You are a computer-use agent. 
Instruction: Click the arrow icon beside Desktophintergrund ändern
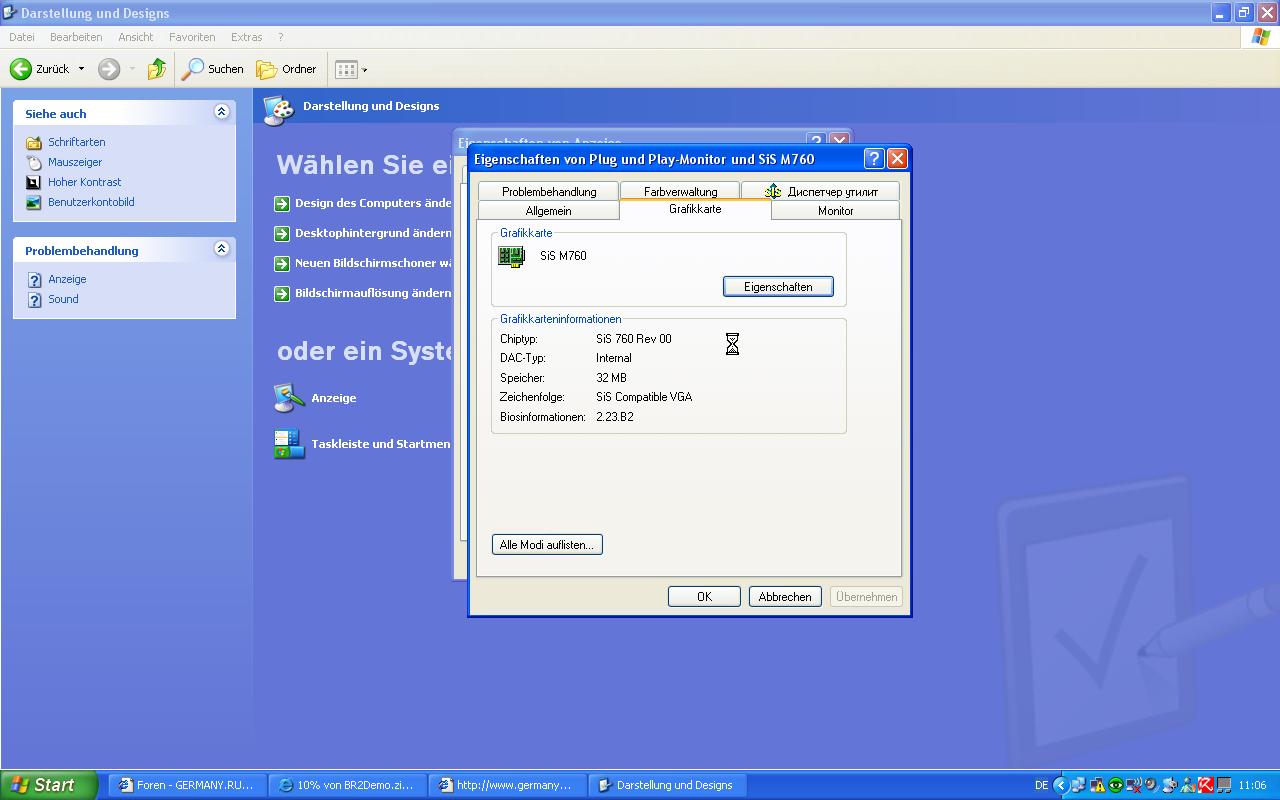click(x=282, y=233)
